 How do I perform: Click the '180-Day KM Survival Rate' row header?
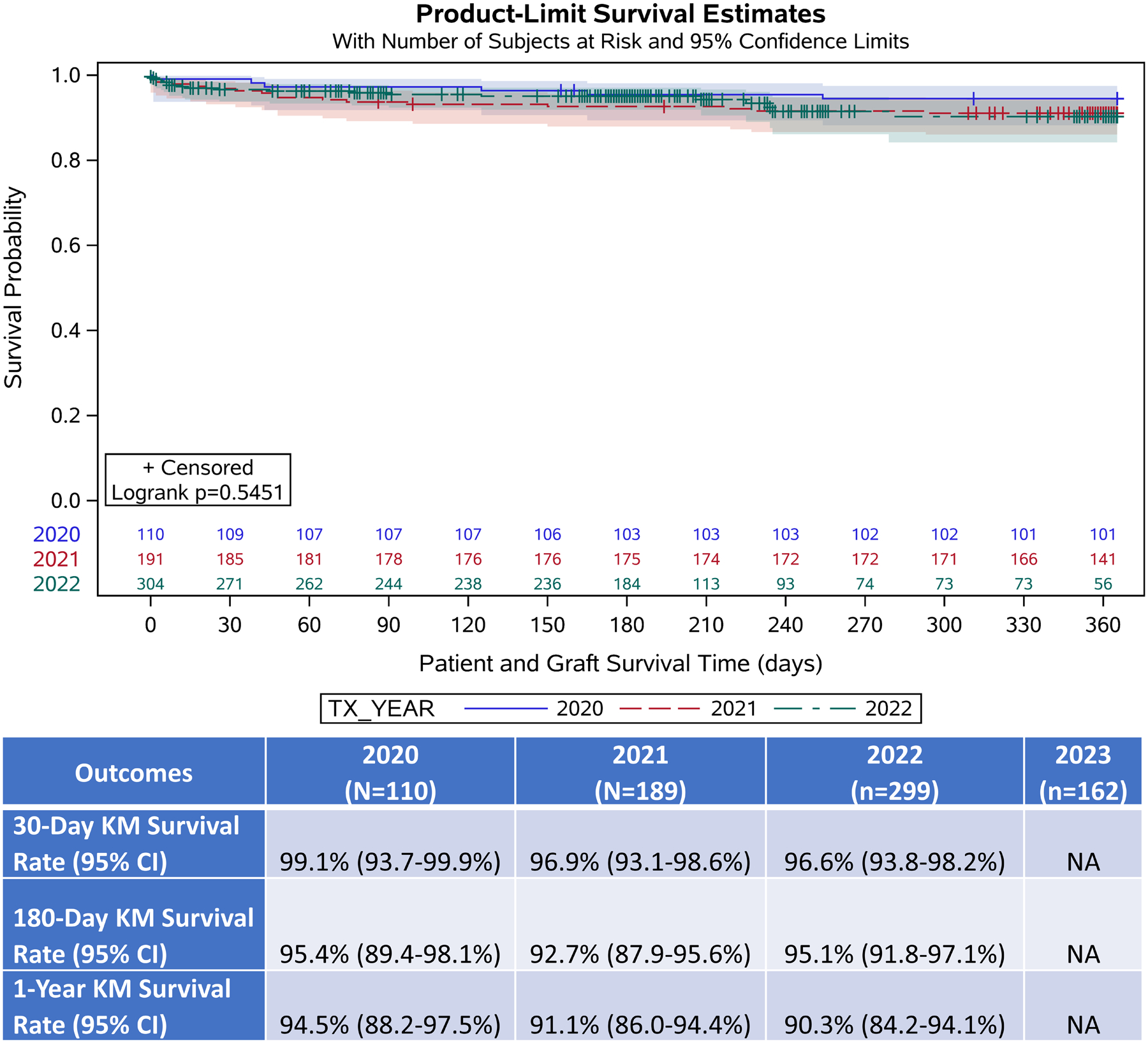(133, 925)
